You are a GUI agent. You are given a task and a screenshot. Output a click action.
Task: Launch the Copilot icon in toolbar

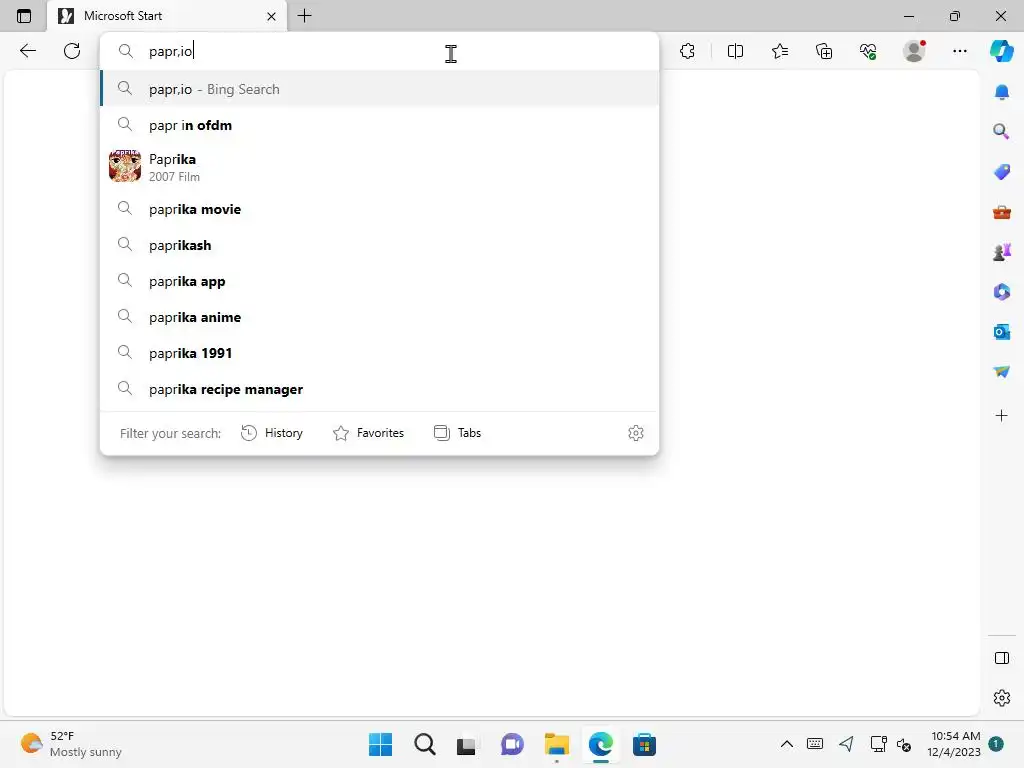click(1001, 51)
